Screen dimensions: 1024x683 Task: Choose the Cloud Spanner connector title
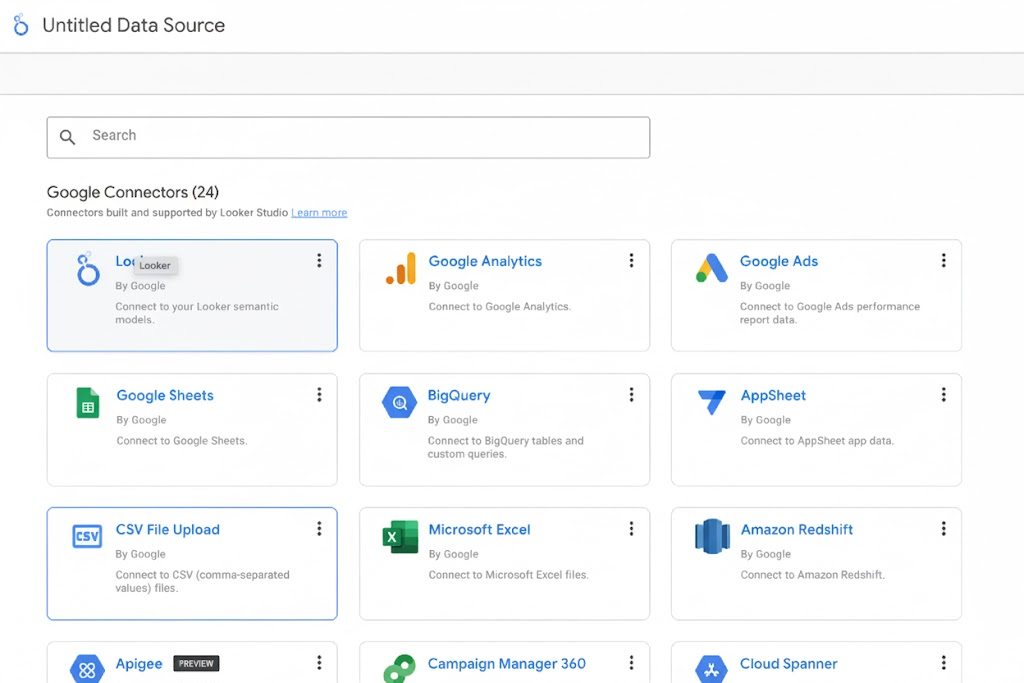click(788, 664)
